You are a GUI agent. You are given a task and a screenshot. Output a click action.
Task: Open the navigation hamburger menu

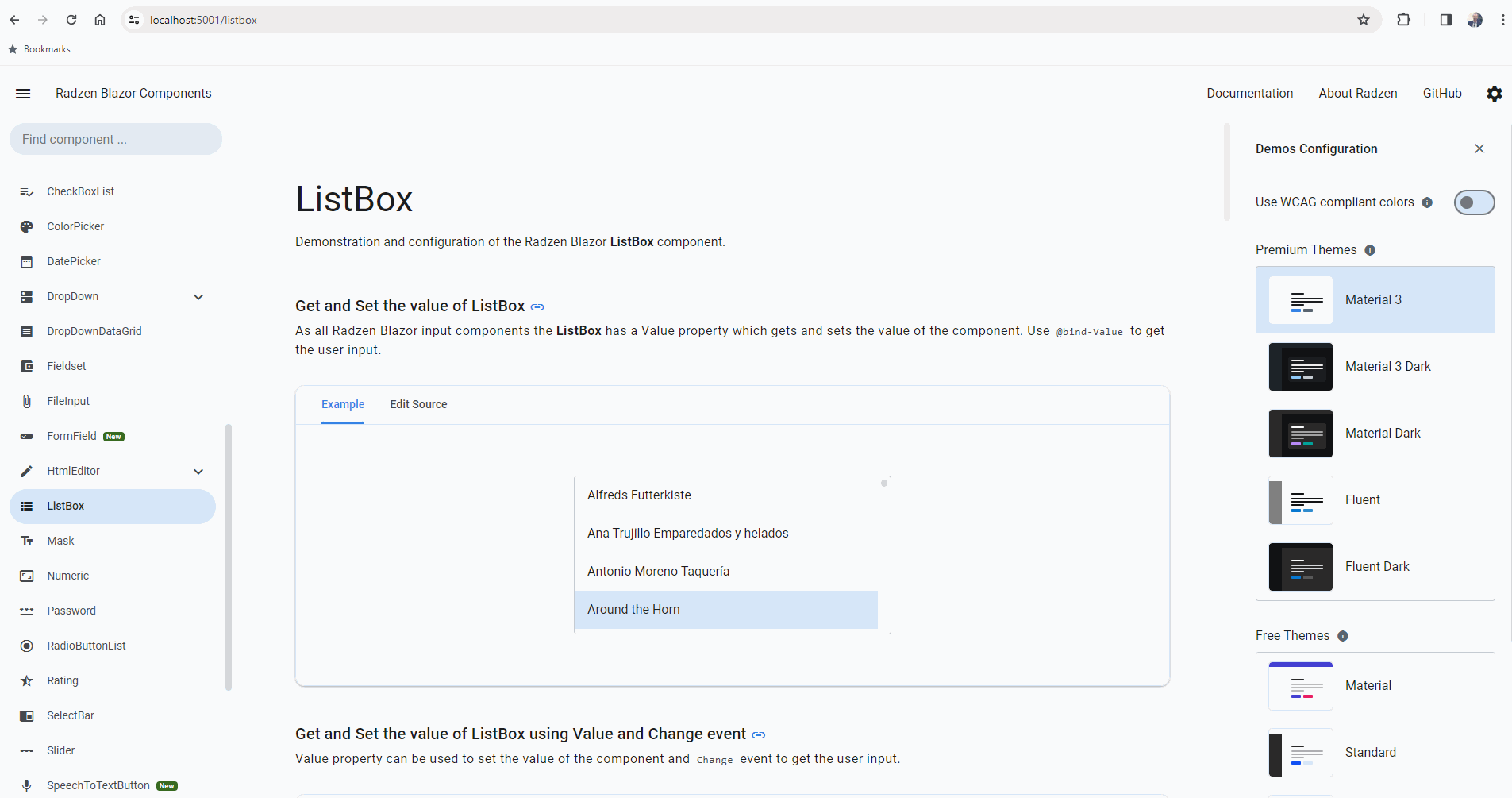pyautogui.click(x=23, y=94)
